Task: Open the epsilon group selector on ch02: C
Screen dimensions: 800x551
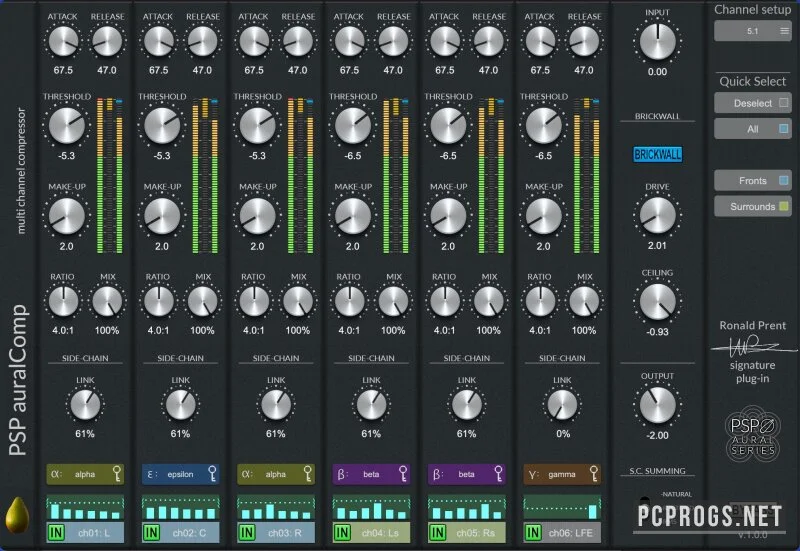Action: click(x=180, y=474)
